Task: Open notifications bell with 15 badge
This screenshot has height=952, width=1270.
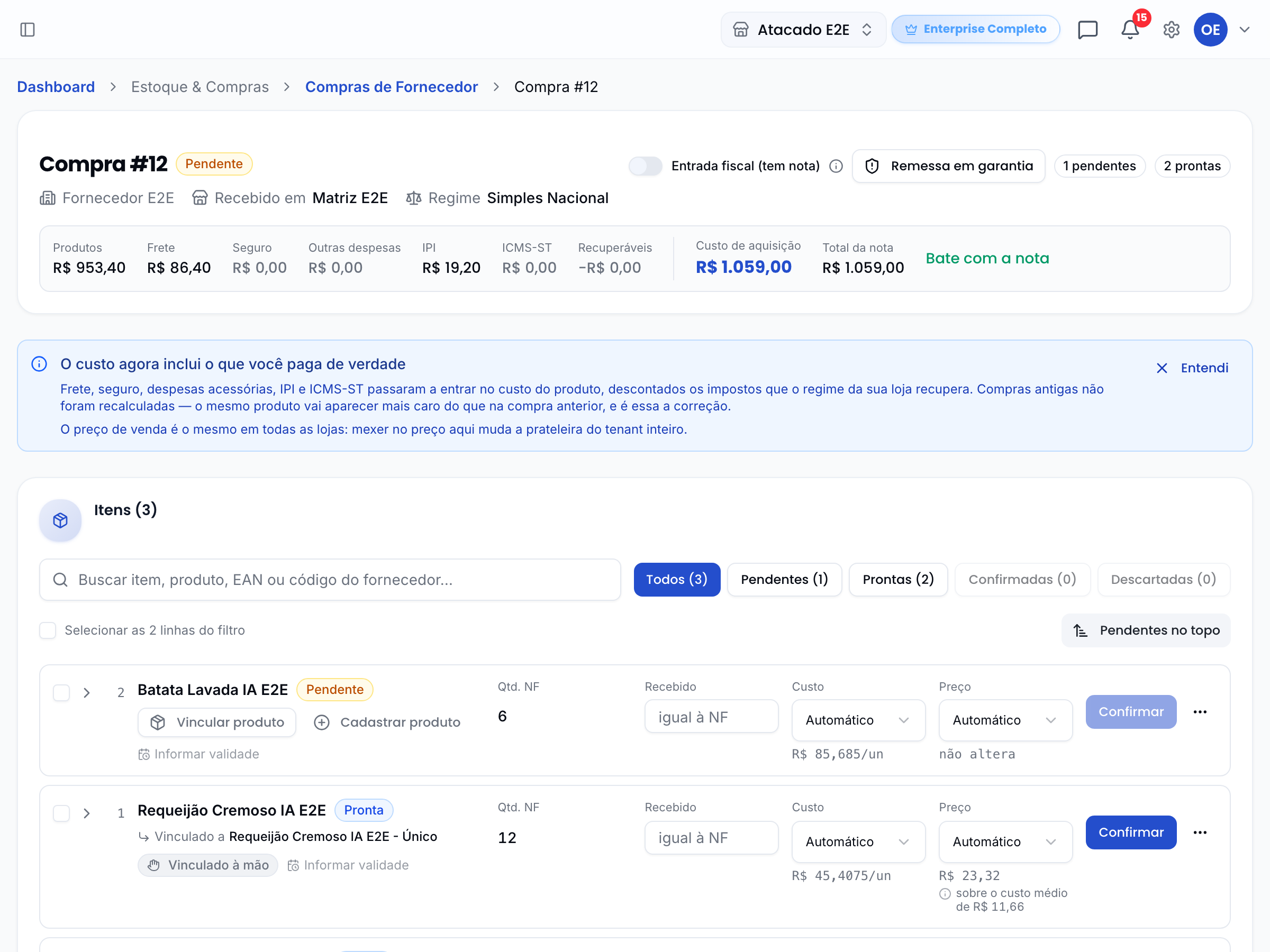Action: 1130,29
